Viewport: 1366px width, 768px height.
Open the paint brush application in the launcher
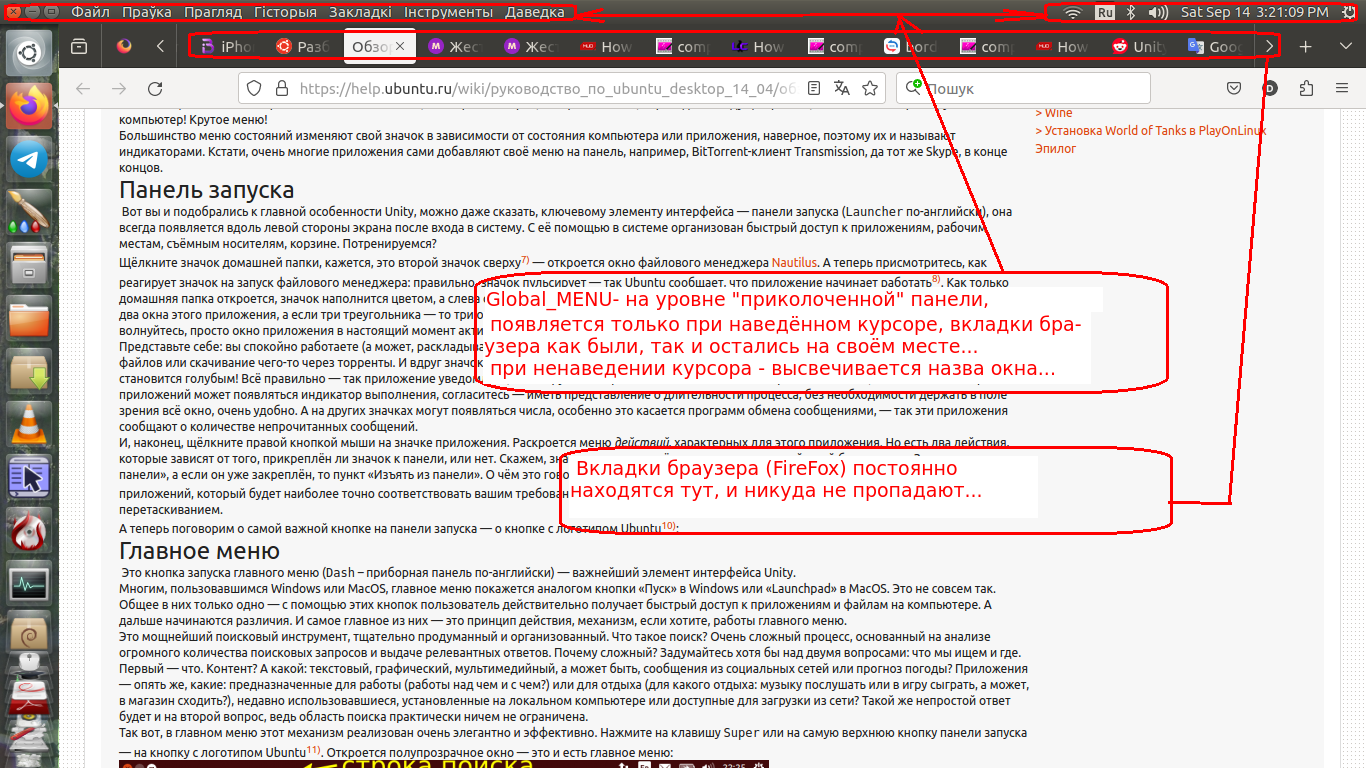(30, 211)
